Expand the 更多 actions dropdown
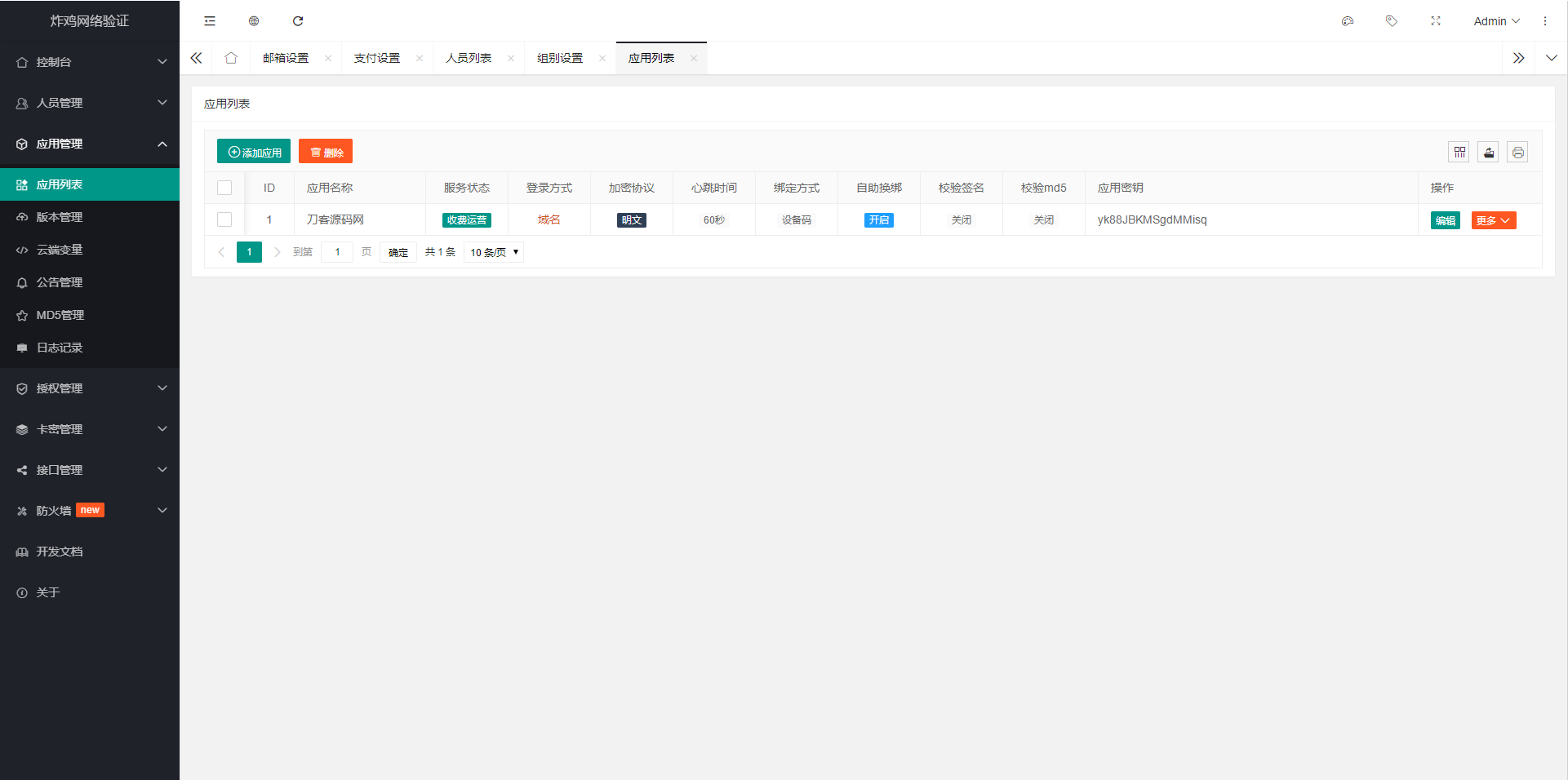Image resolution: width=1568 pixels, height=780 pixels. 1494,219
